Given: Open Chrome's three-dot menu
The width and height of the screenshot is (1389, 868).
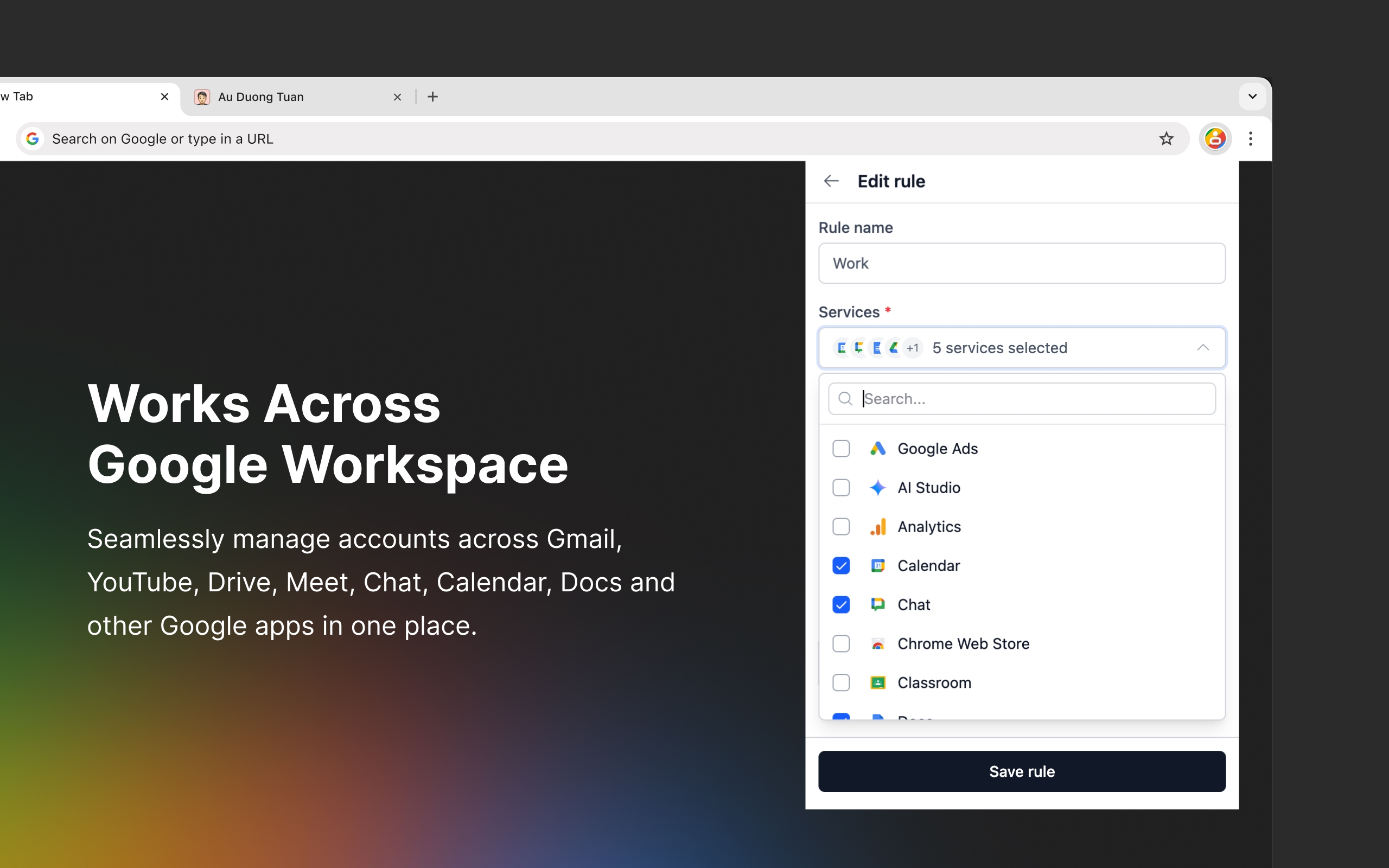Looking at the screenshot, I should coord(1250,138).
